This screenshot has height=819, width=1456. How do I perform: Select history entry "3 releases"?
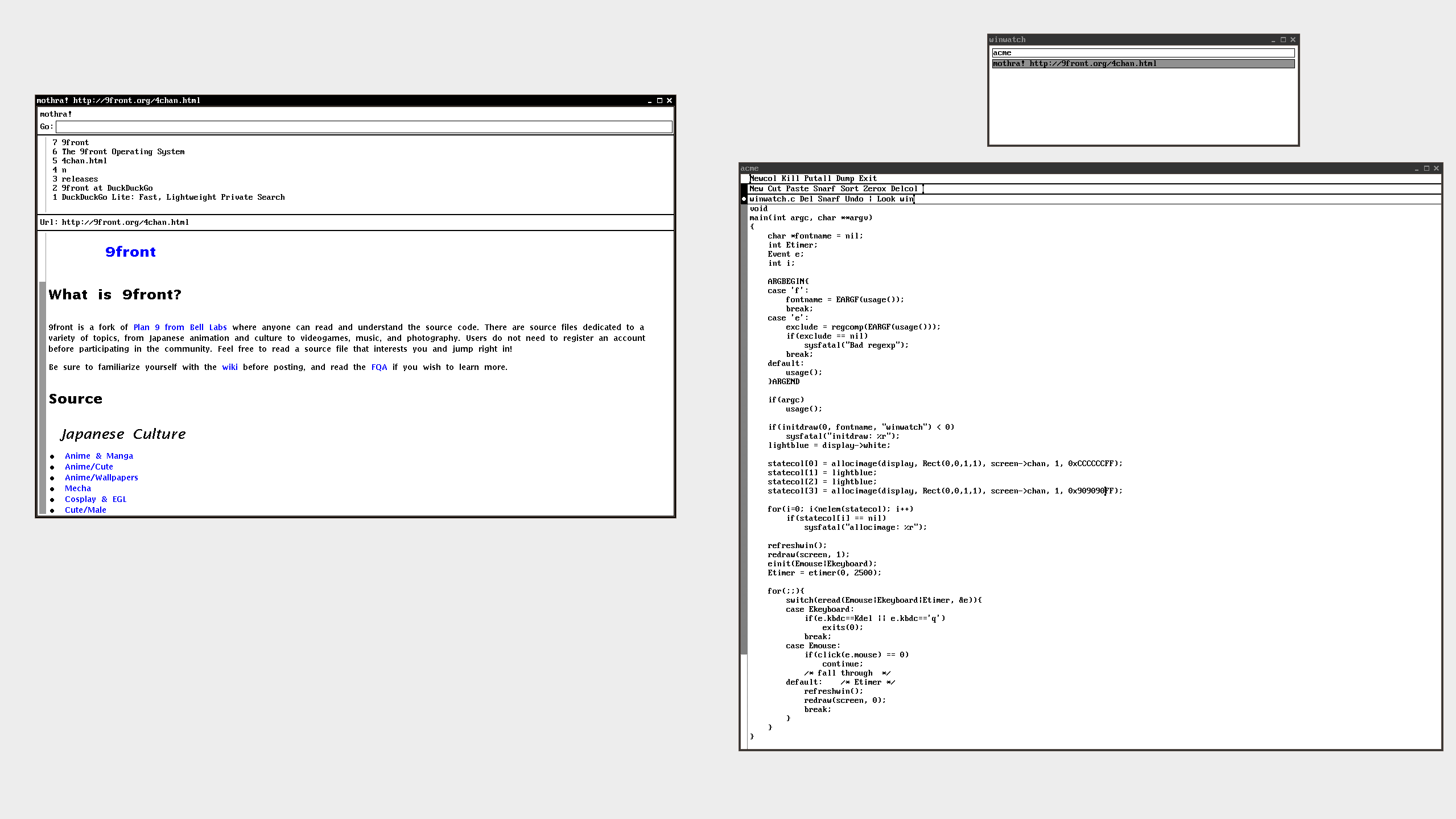click(x=75, y=179)
